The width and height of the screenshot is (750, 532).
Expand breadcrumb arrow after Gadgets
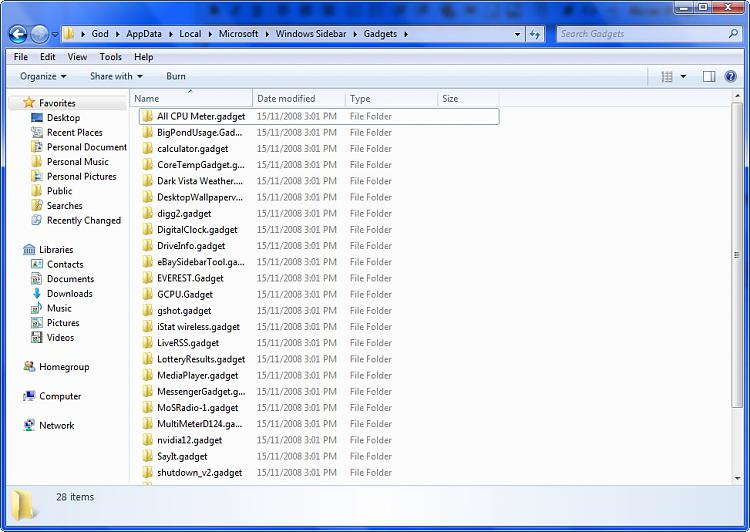406,34
